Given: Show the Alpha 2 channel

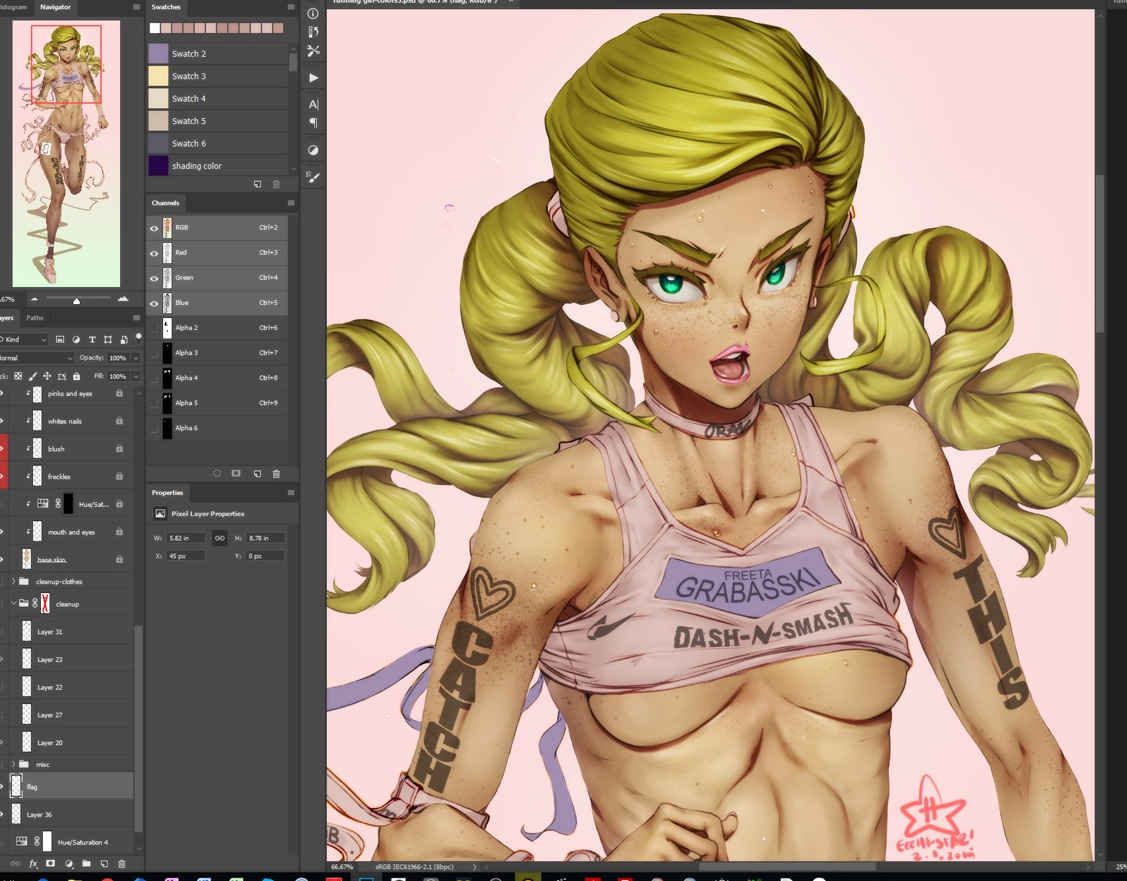Looking at the screenshot, I should [x=154, y=328].
